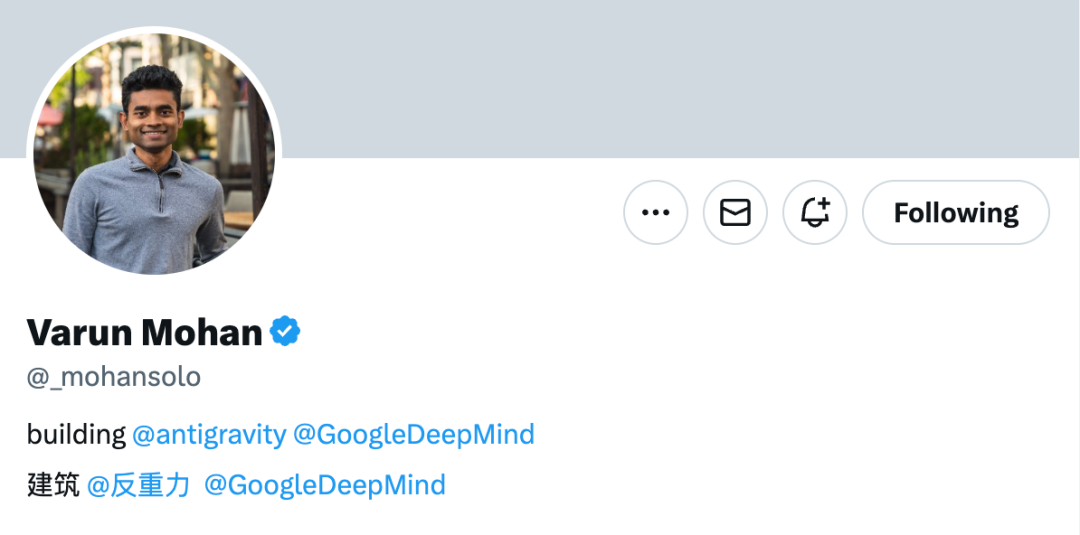Viewport: 1080px width, 535px height.
Task: Click the envelope message icon
Action: [x=735, y=212]
